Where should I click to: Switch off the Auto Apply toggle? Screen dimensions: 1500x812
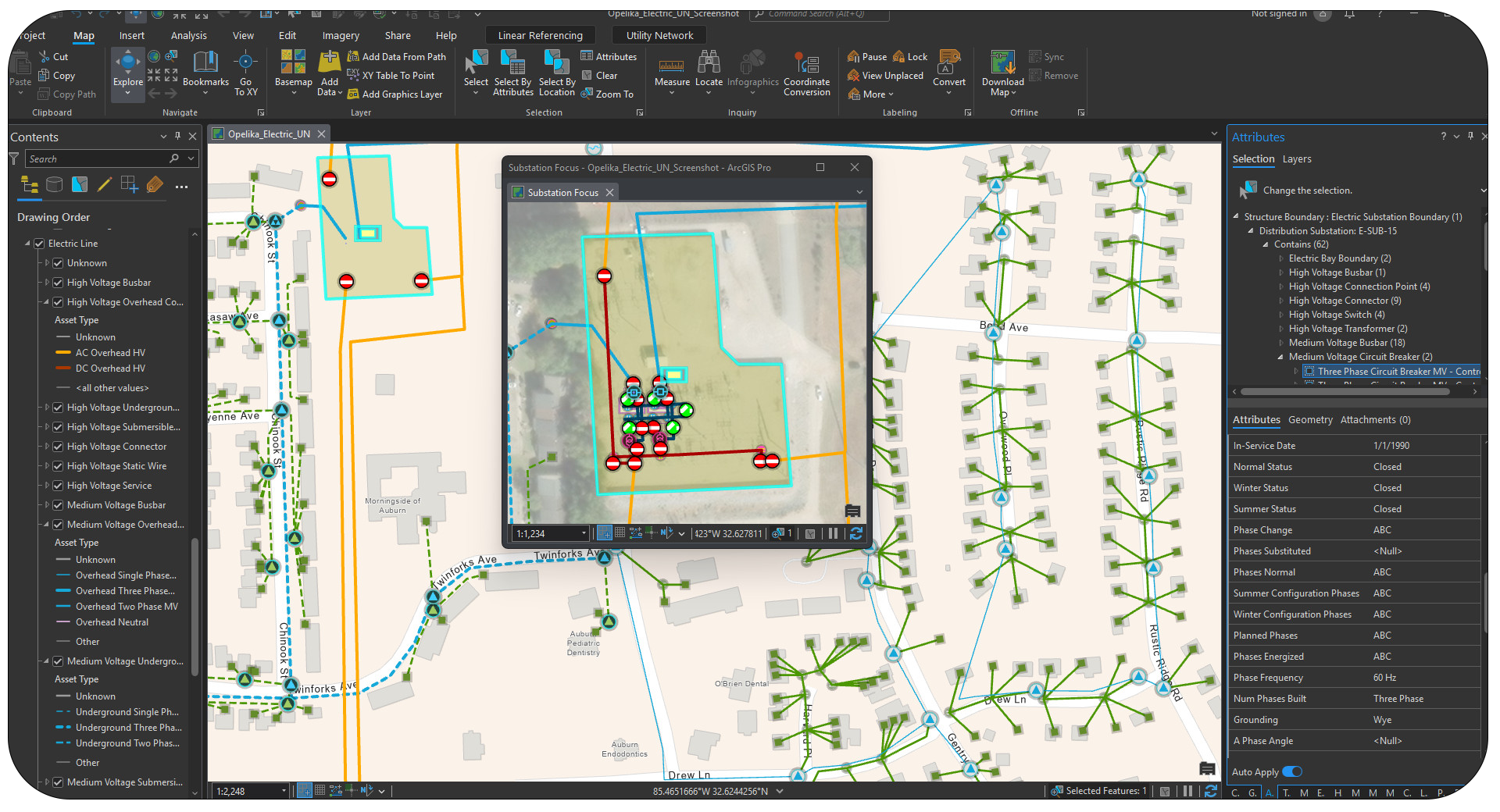(1292, 771)
